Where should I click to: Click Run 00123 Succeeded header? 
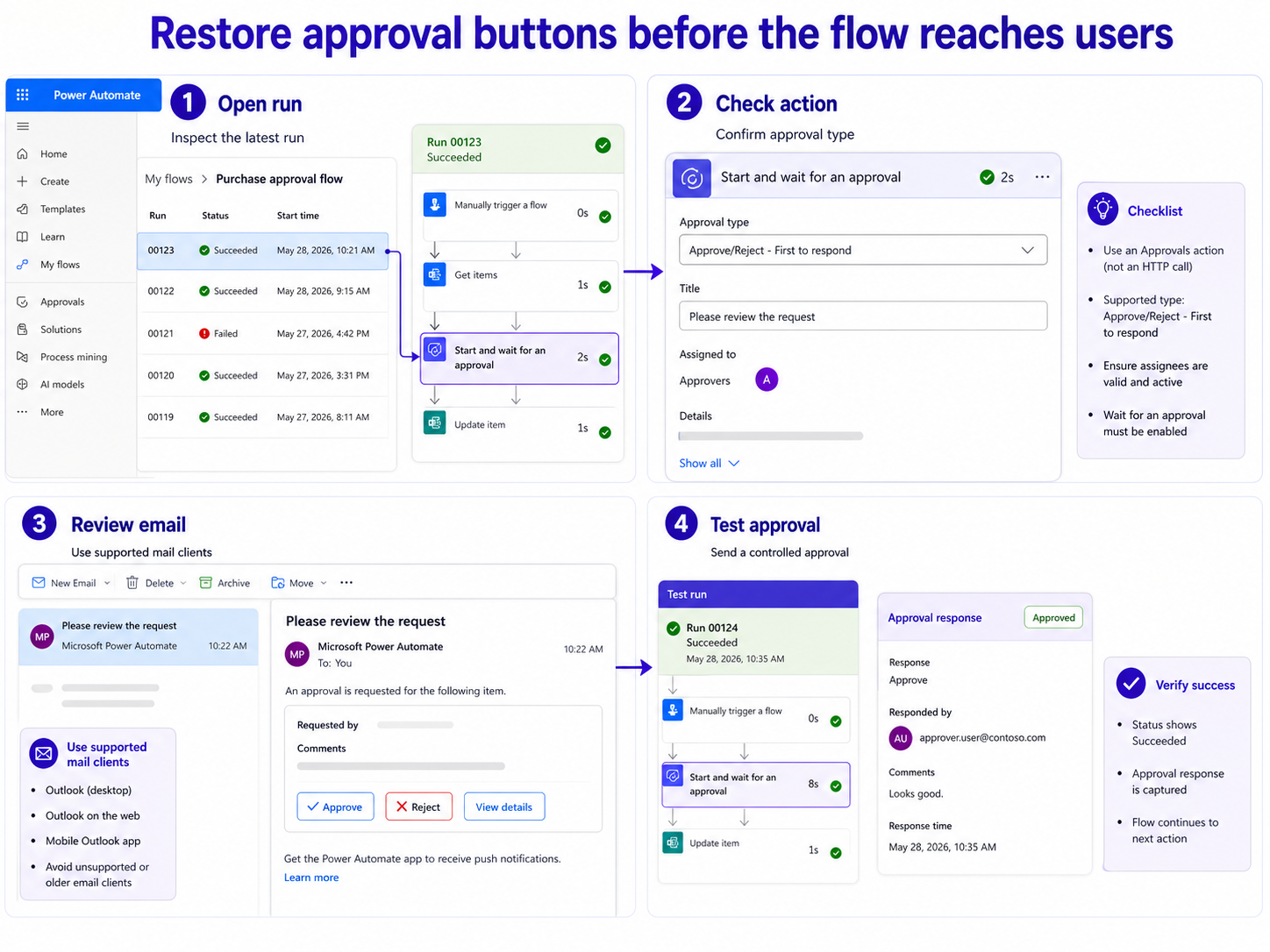pyautogui.click(x=517, y=149)
